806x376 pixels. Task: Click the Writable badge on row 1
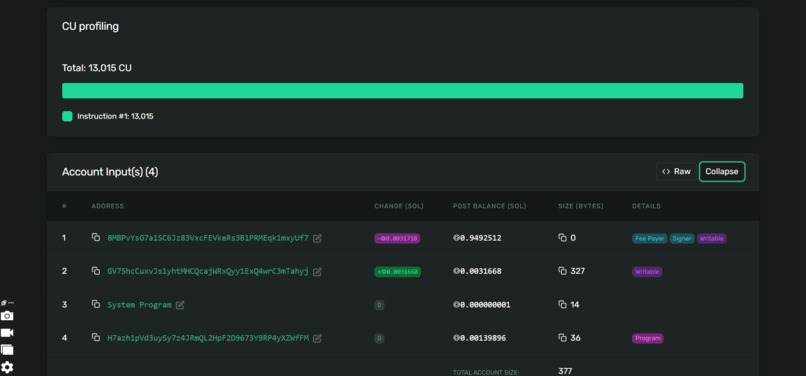coord(712,239)
